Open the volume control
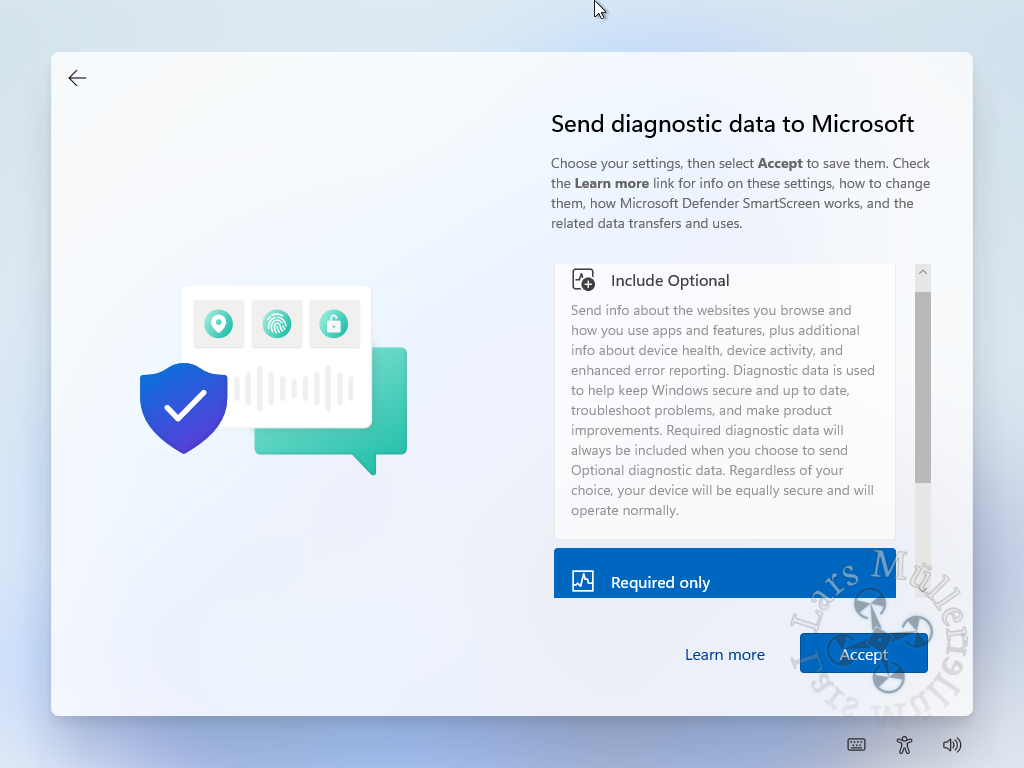The image size is (1024, 768). tap(952, 744)
